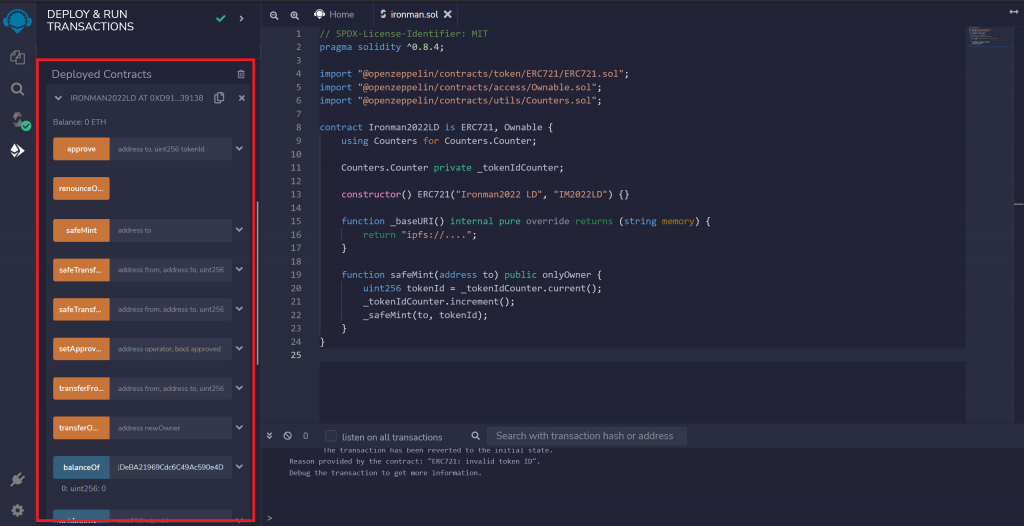Open the Remix logo home icon
Screen dimensions: 1024x526
[x=18, y=20]
